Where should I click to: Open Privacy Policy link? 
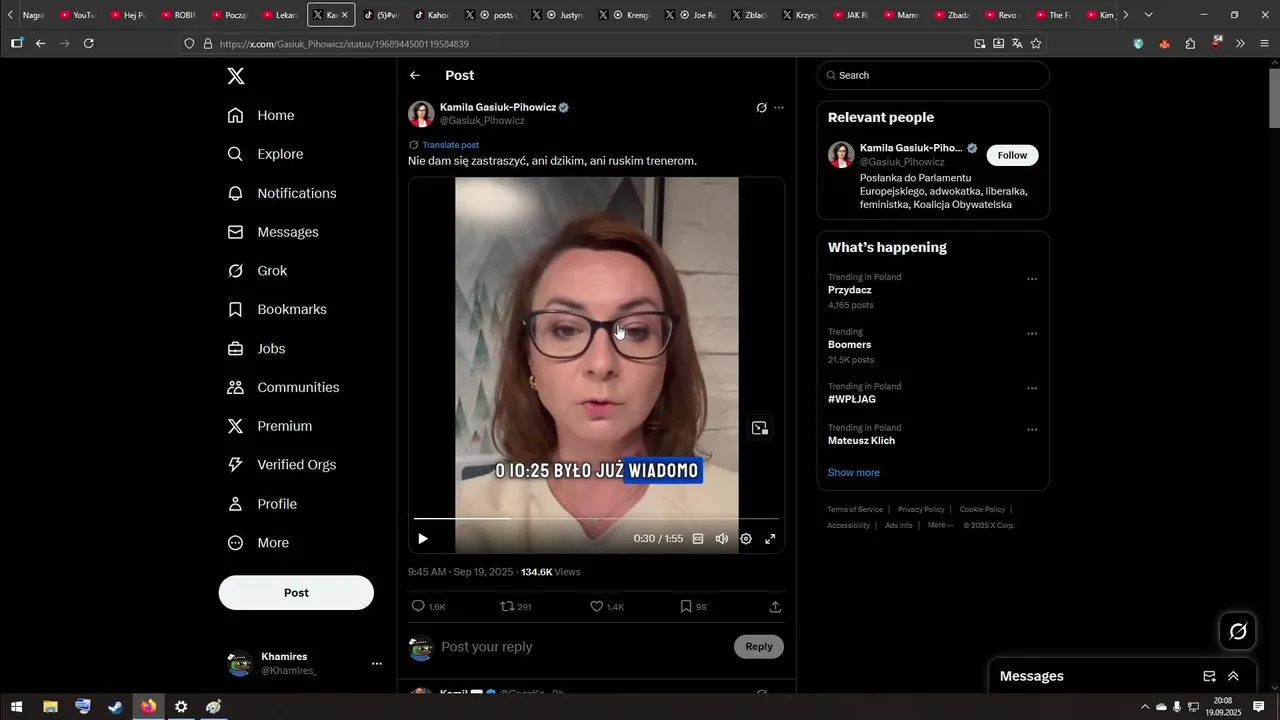point(921,510)
